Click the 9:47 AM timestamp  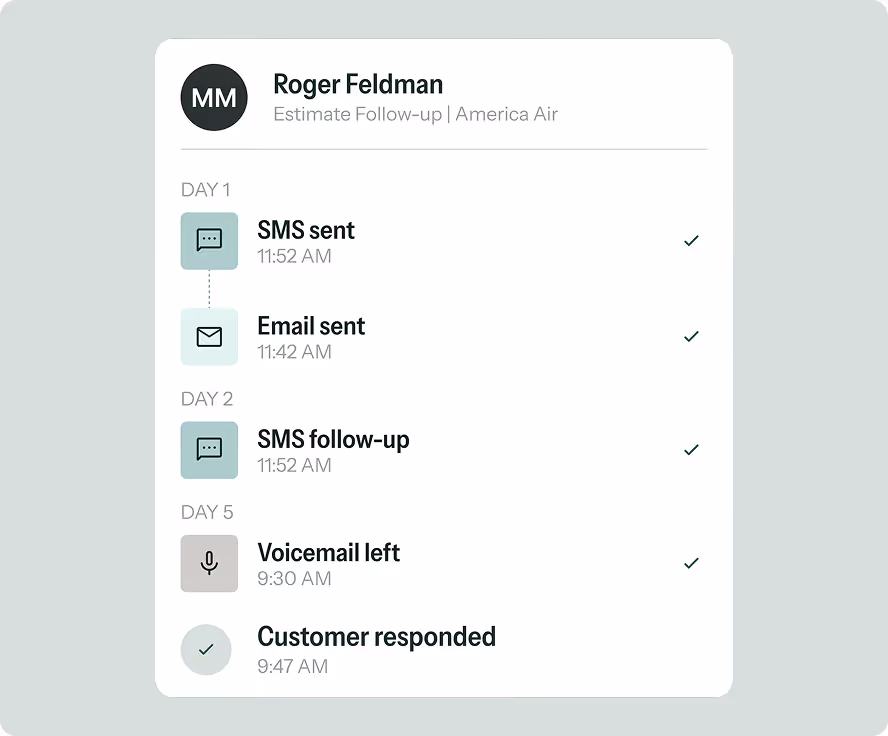(x=293, y=666)
